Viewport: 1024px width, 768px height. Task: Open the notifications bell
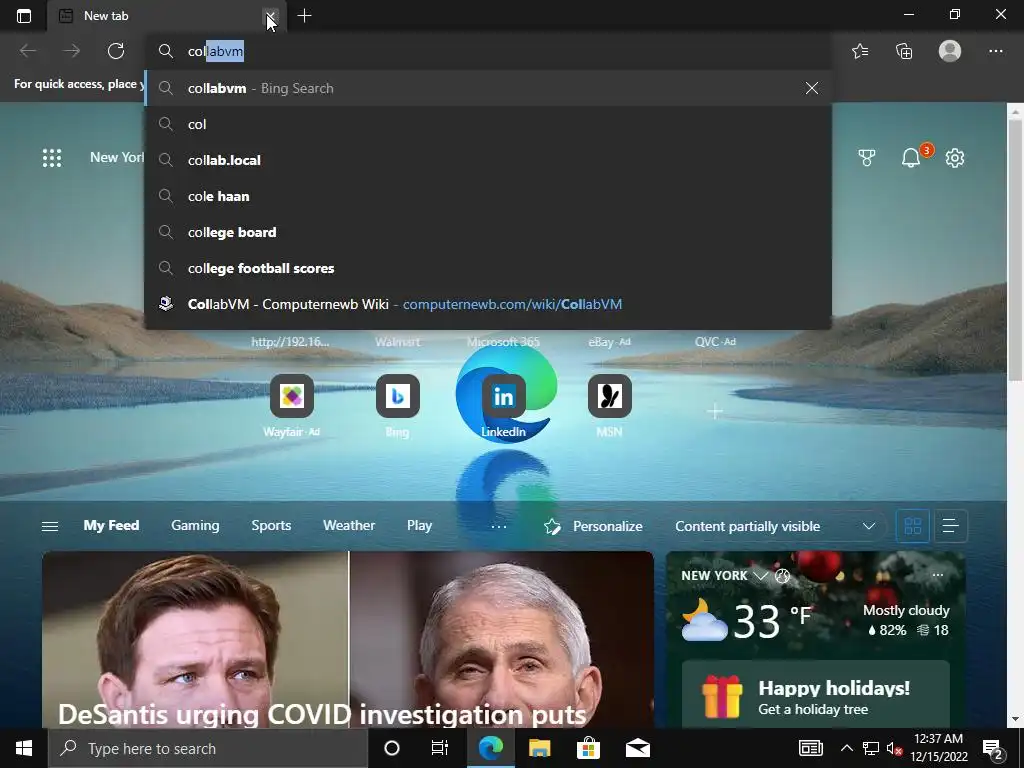[911, 157]
